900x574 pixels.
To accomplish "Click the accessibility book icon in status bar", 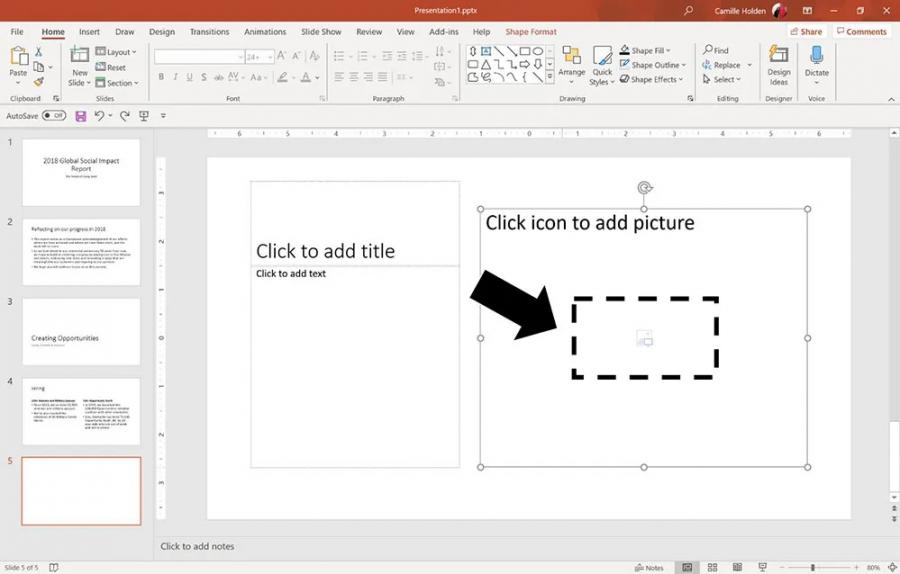I will point(53,567).
